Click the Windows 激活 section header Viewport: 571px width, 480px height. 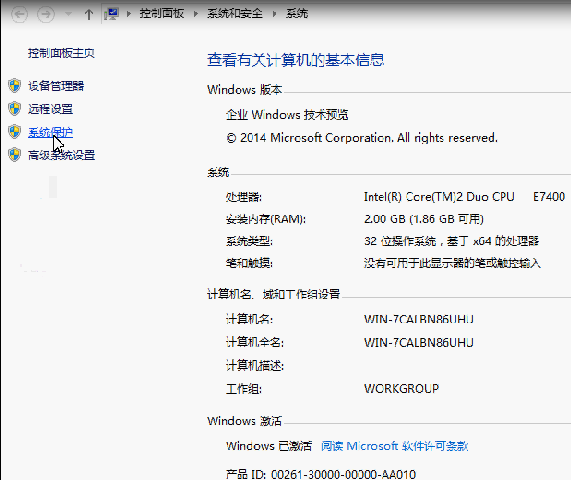pos(244,421)
